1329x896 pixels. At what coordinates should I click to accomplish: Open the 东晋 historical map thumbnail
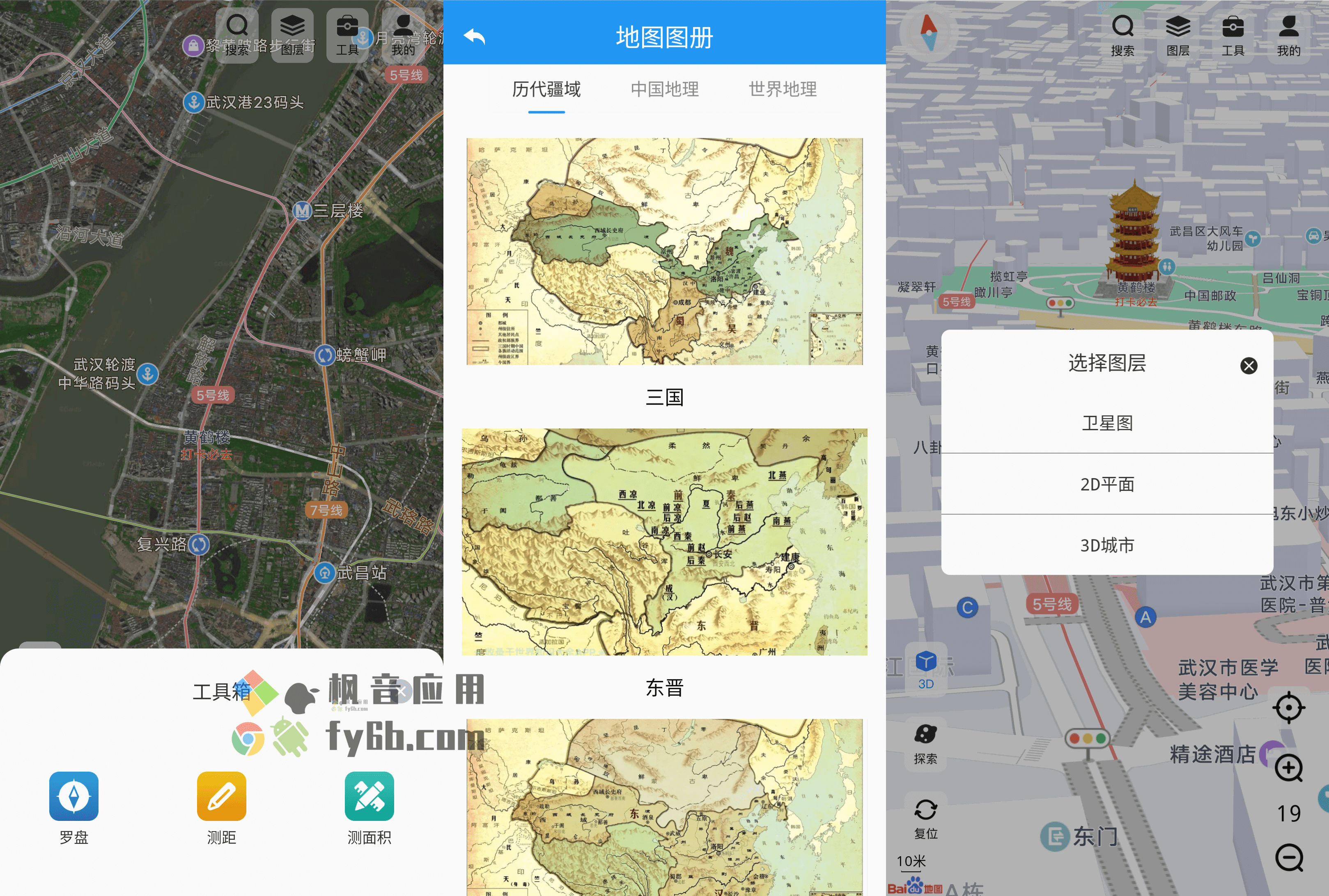664,542
